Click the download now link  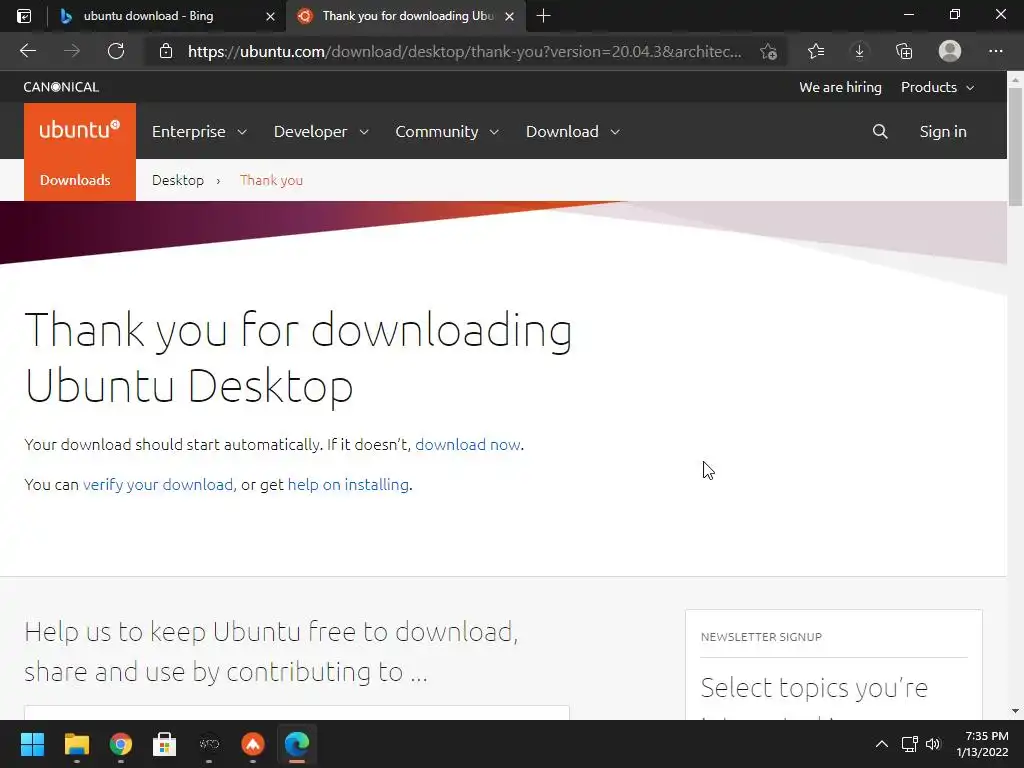click(x=468, y=444)
